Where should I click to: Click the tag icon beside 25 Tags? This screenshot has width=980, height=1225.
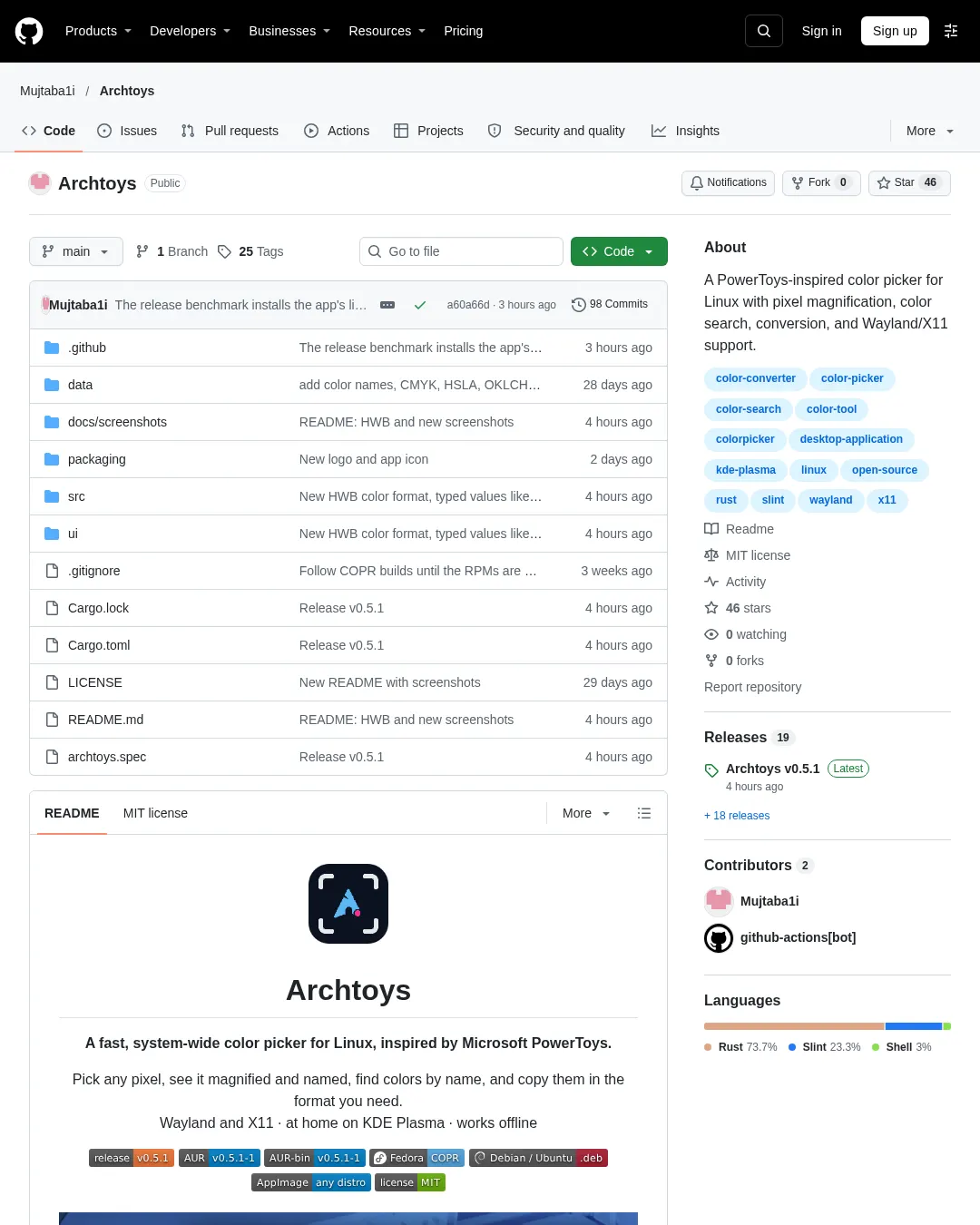point(225,251)
